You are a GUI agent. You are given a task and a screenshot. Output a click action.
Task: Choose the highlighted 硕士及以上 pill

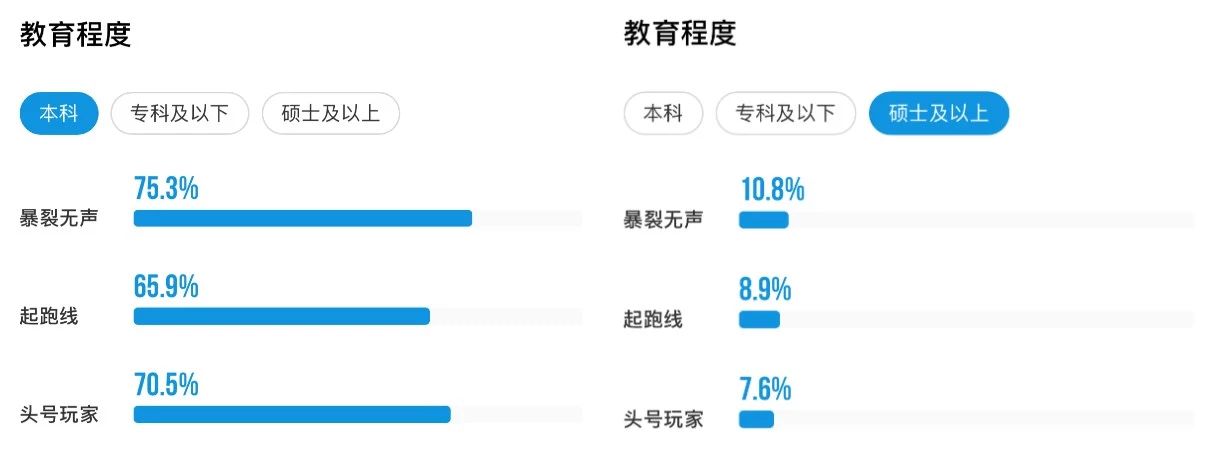coord(939,114)
